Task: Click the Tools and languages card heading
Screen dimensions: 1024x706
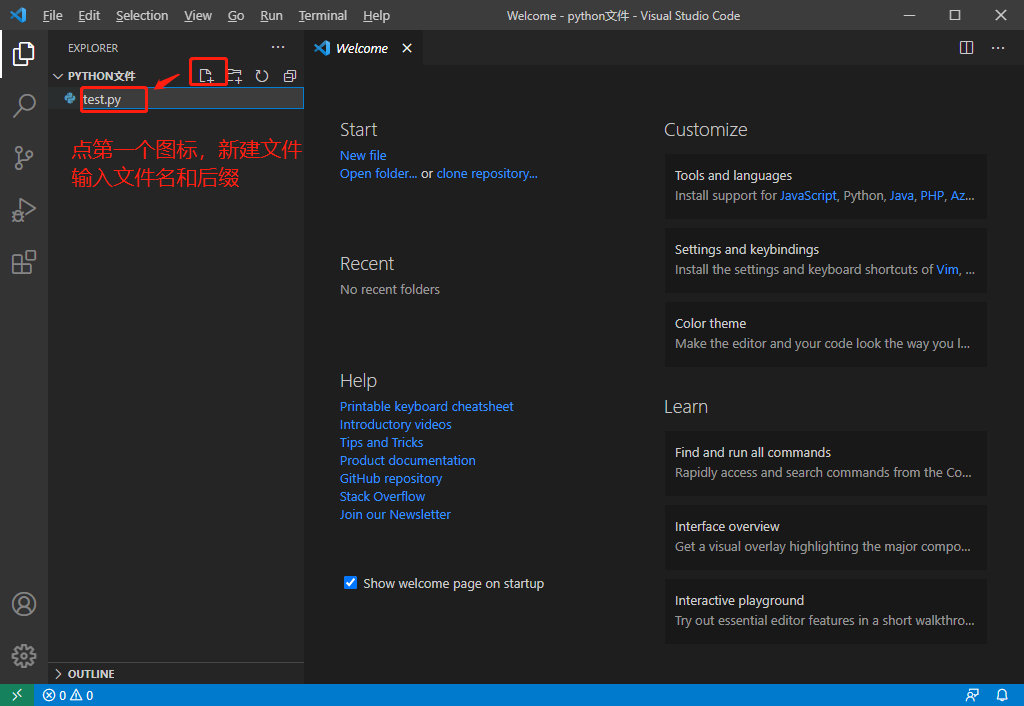Action: coord(733,175)
